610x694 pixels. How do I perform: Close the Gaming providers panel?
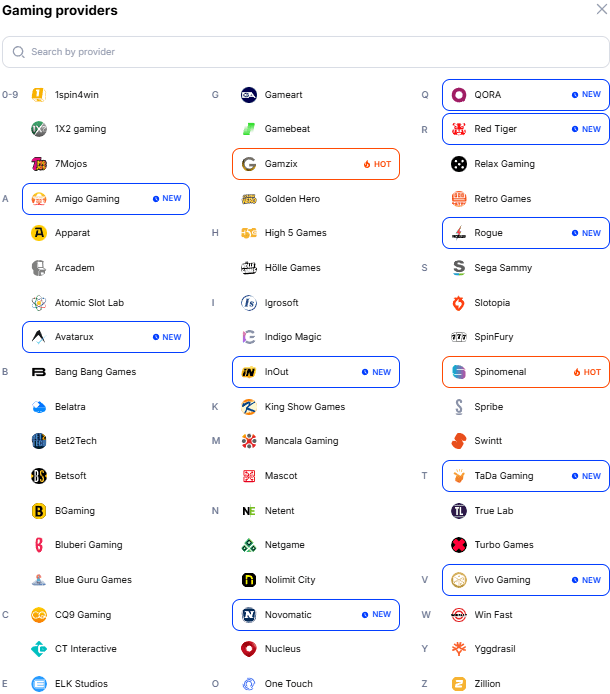point(601,10)
